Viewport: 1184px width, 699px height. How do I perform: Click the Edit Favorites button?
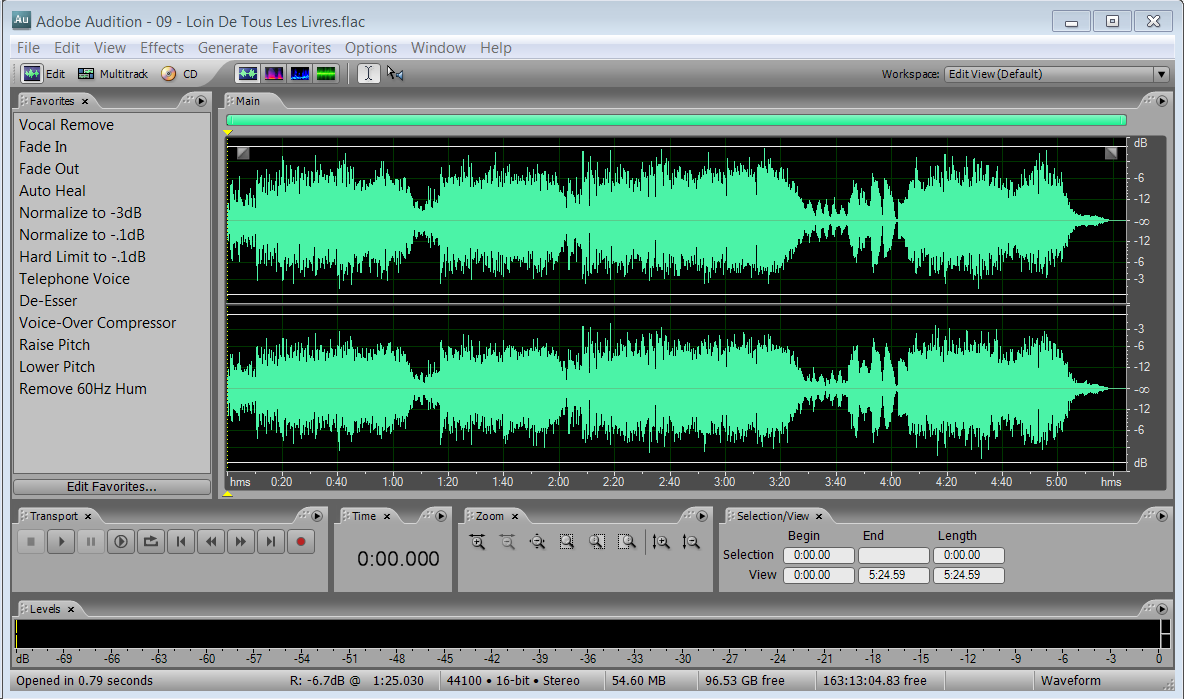[x=112, y=487]
